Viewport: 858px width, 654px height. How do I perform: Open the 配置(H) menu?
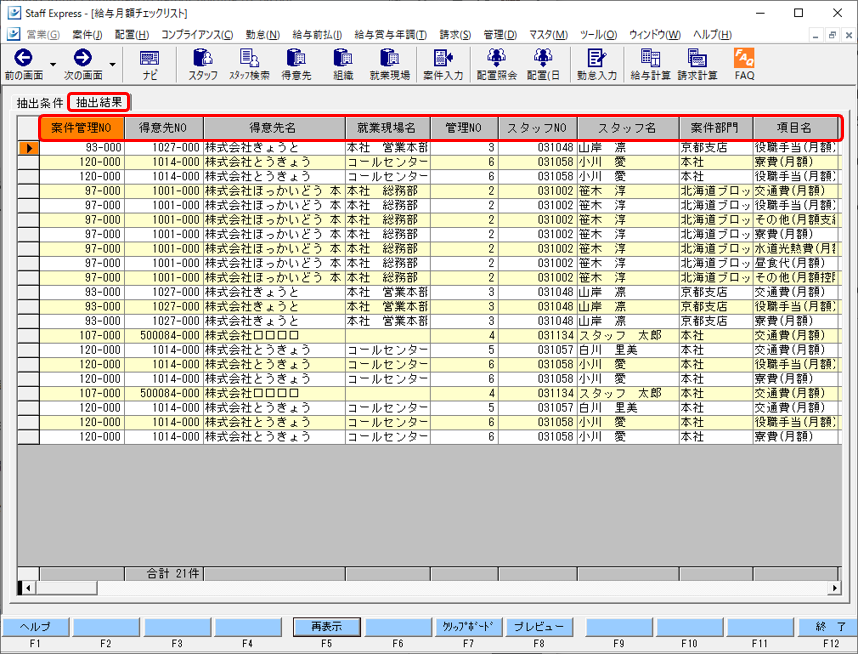coord(132,34)
